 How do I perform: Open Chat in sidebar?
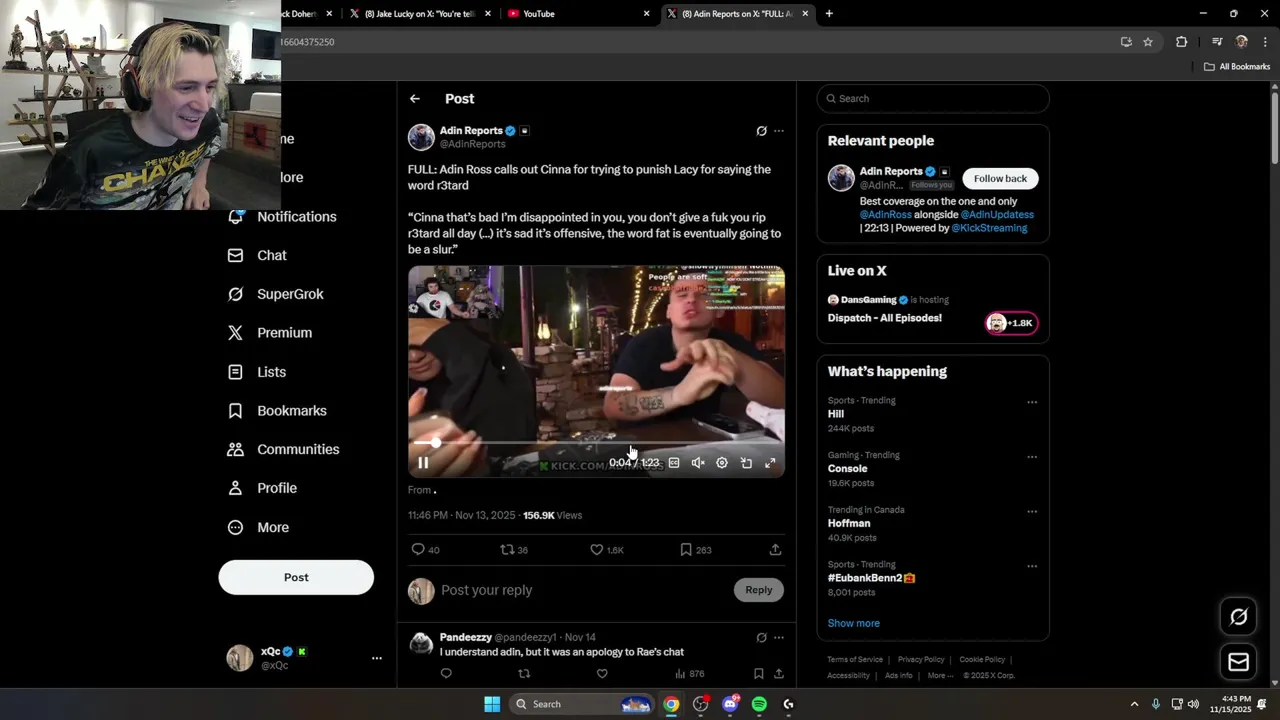(258, 256)
